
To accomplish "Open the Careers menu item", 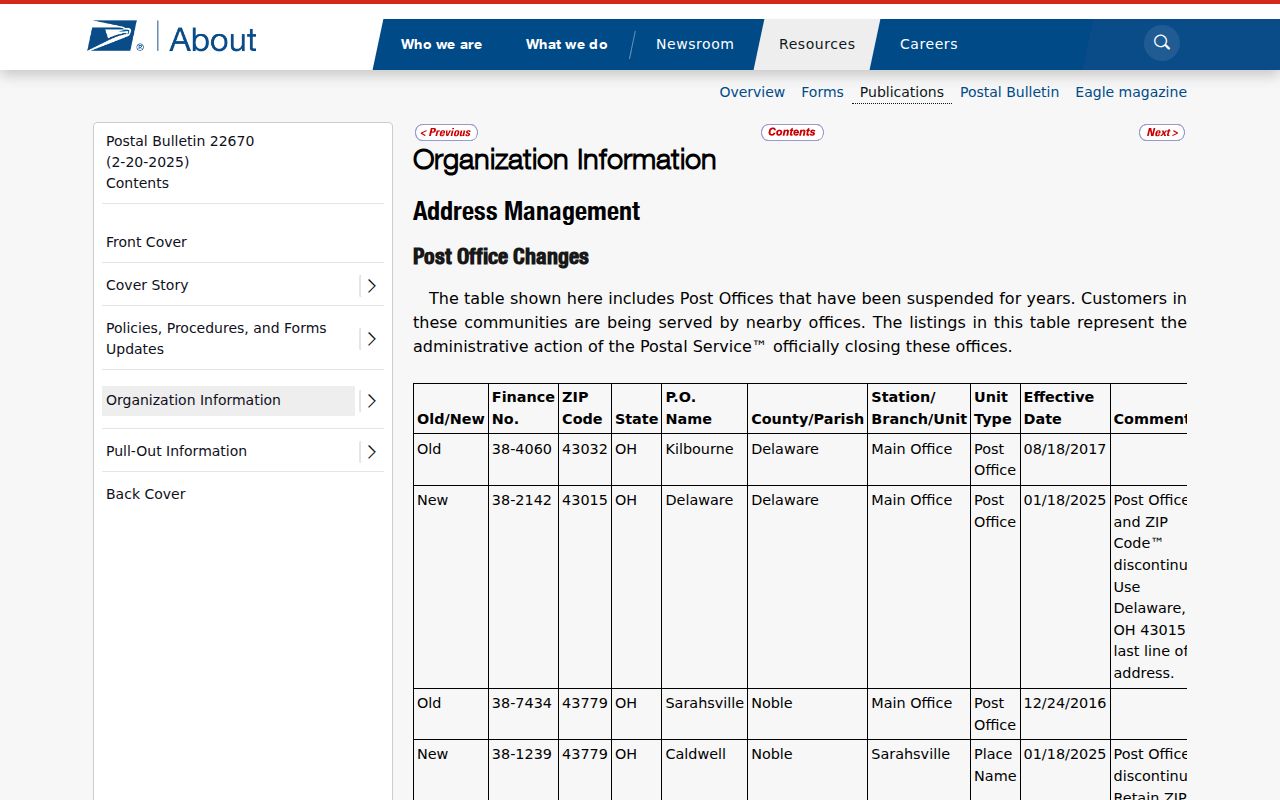I will tap(929, 44).
